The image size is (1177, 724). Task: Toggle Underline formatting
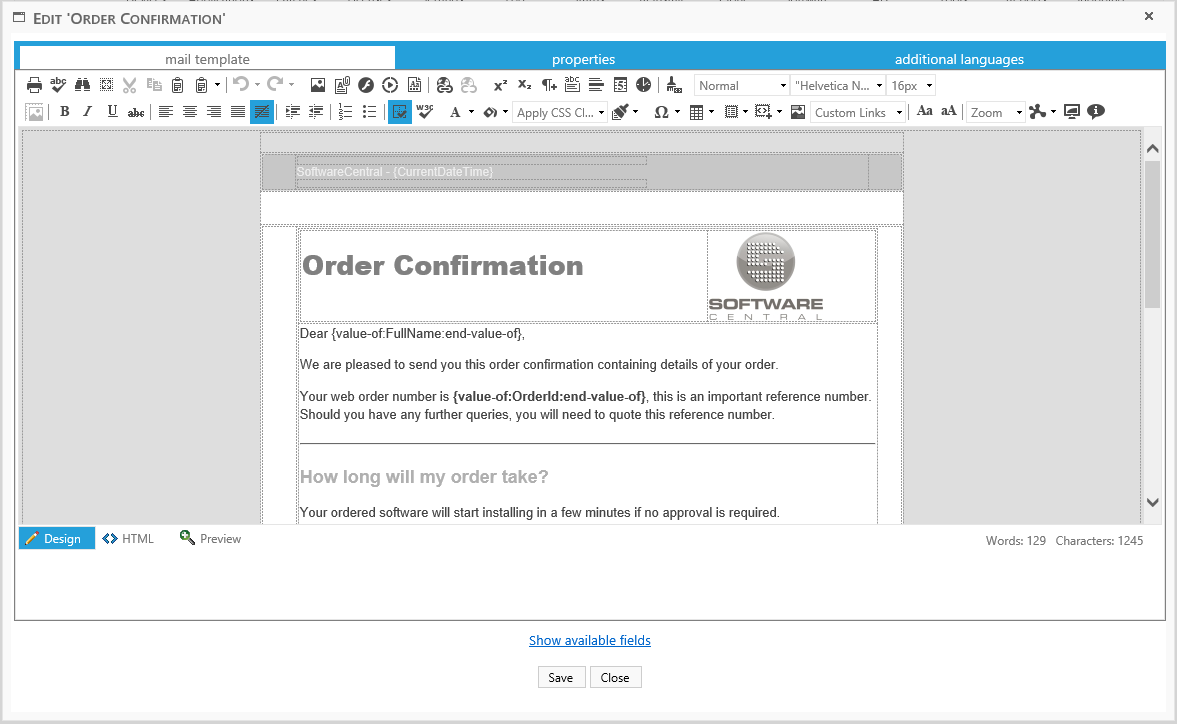coord(112,112)
